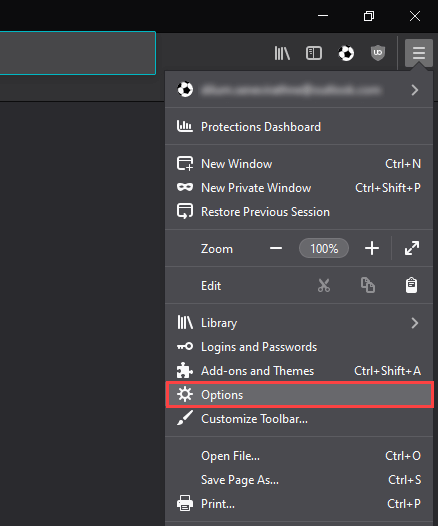
Task: Toggle the sidebar view icon
Action: 314,53
